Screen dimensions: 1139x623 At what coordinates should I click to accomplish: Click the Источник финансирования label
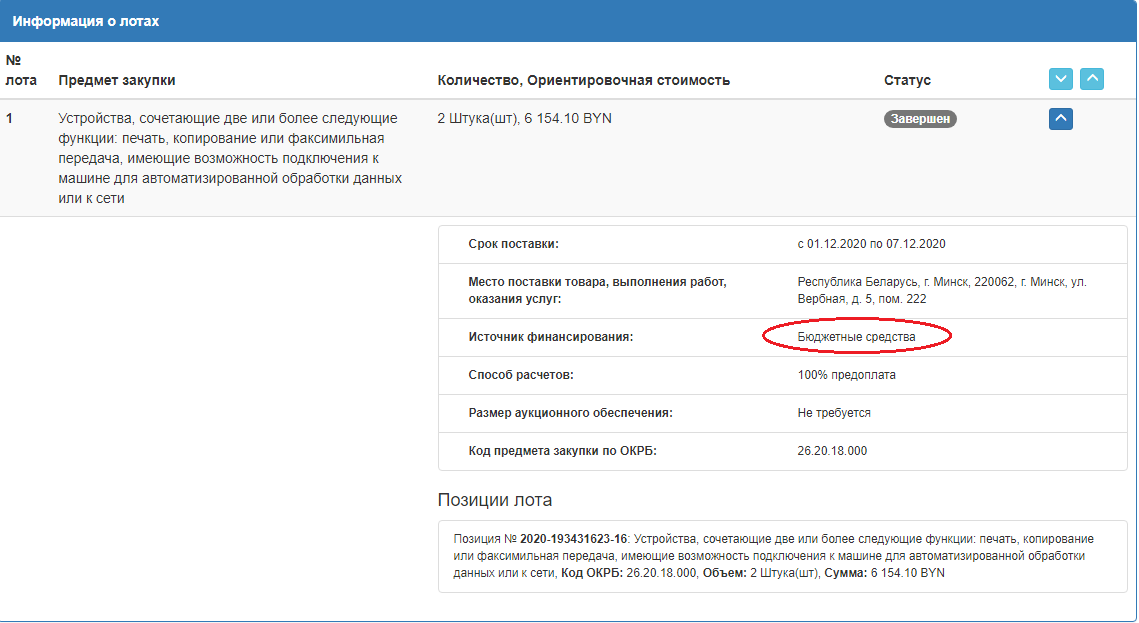(551, 337)
